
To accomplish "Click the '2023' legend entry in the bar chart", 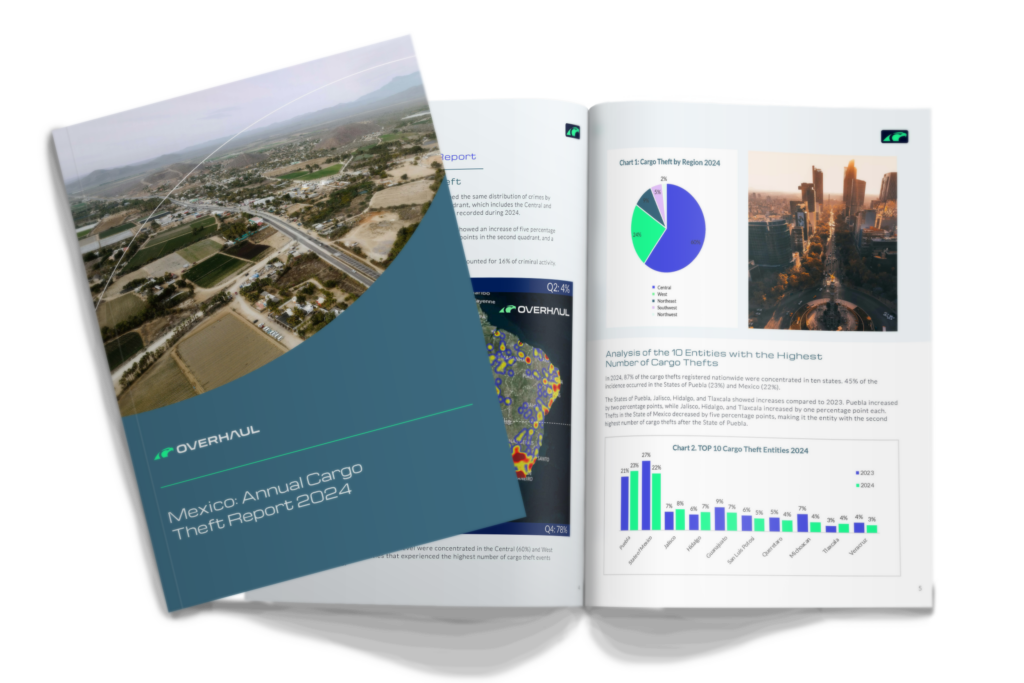I will pos(865,473).
